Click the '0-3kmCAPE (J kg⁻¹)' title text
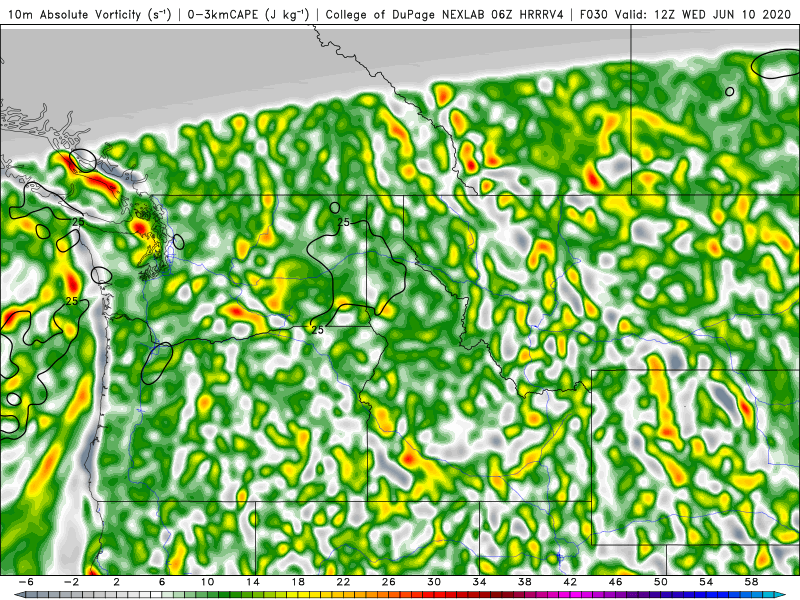This screenshot has width=800, height=600. (248, 14)
